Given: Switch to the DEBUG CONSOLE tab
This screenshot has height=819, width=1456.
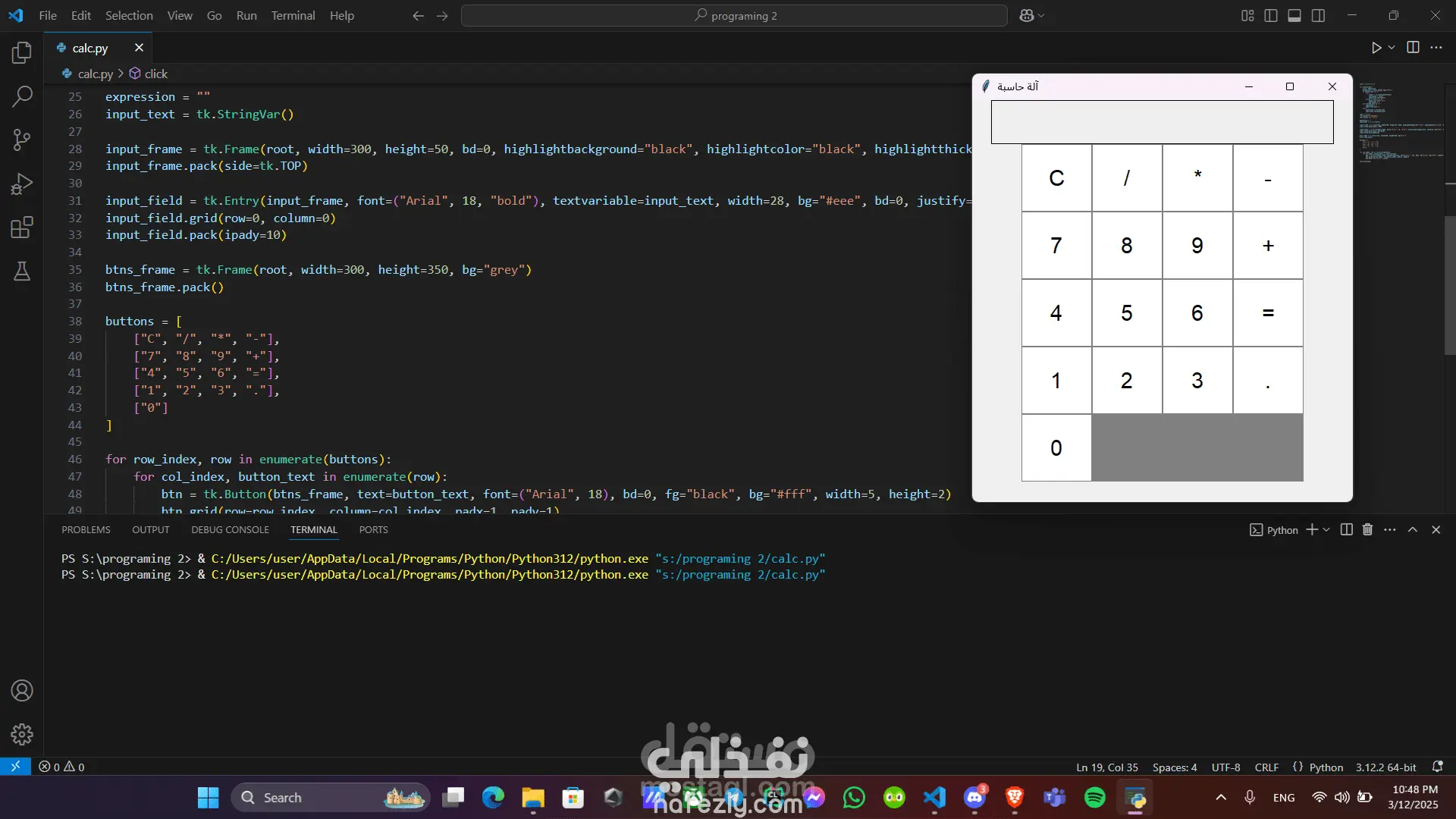Looking at the screenshot, I should 230,529.
